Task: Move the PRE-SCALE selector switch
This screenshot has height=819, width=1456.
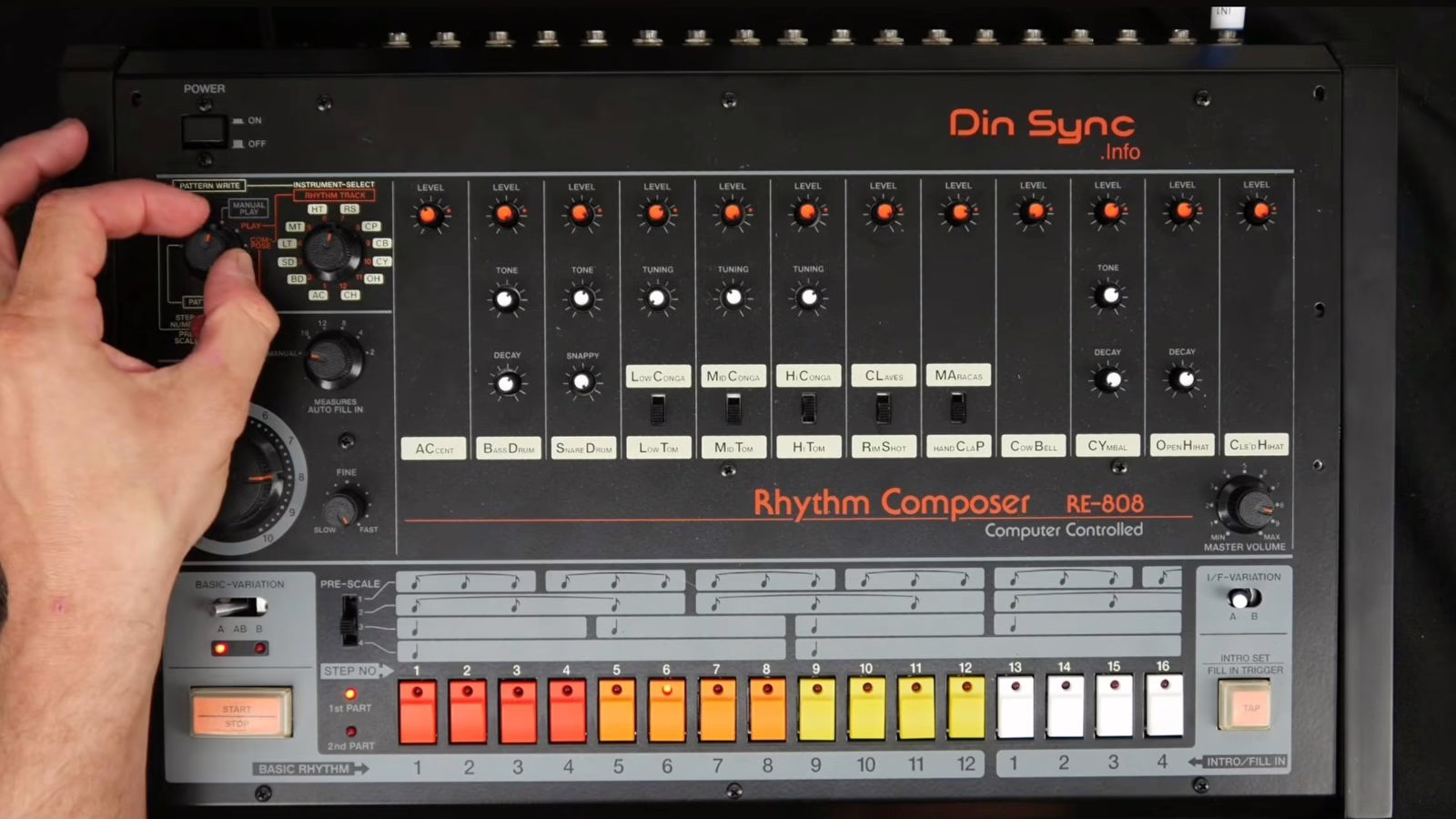Action: (349, 621)
